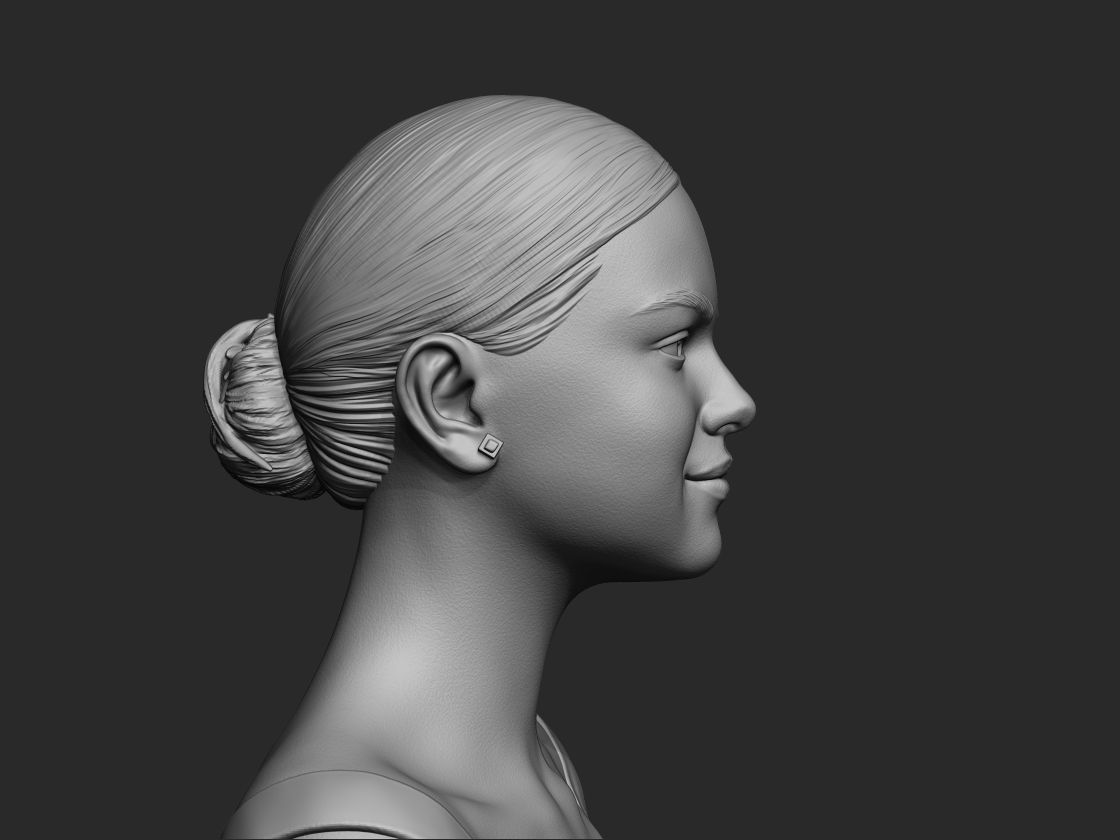Click the lips of the sculpted face

710,478
